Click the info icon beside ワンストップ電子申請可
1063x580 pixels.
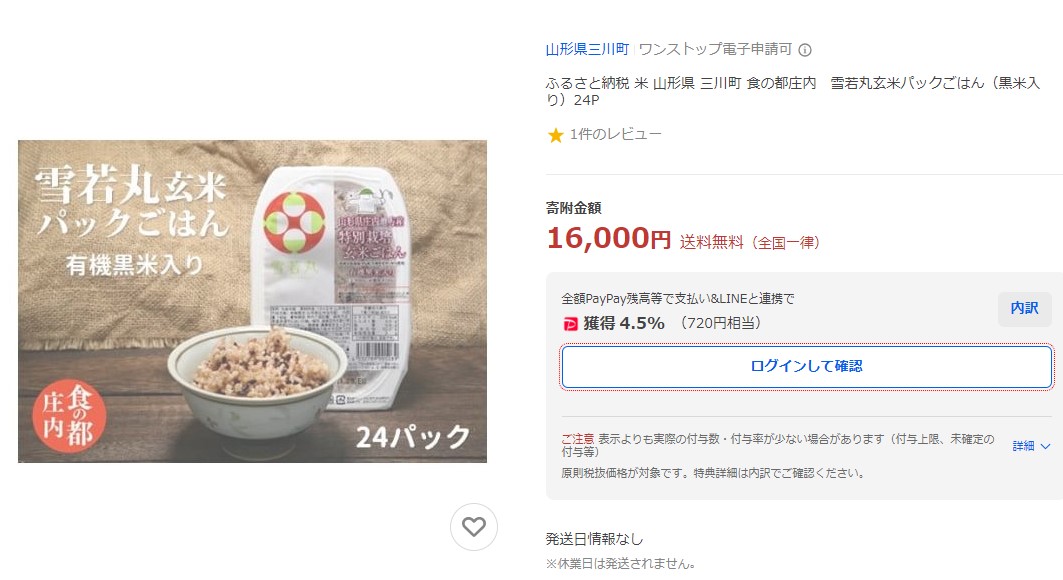(805, 50)
